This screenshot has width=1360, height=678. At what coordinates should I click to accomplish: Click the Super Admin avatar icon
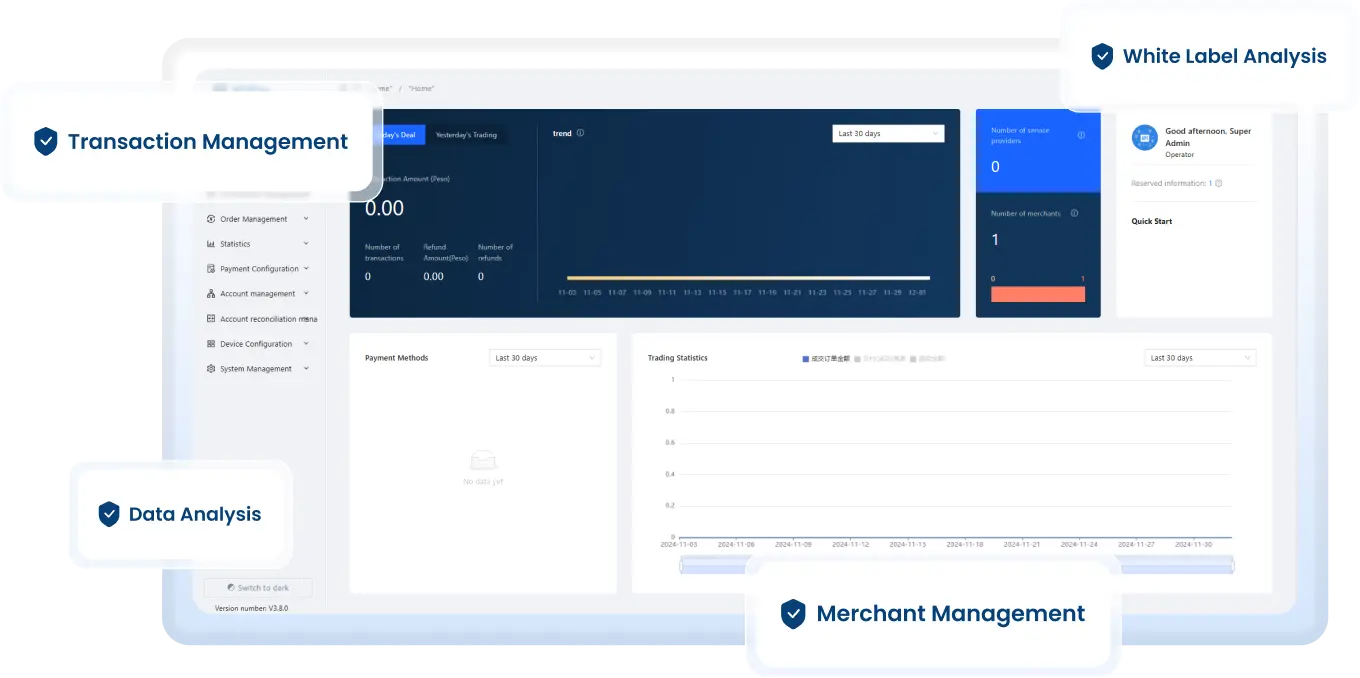click(x=1144, y=137)
